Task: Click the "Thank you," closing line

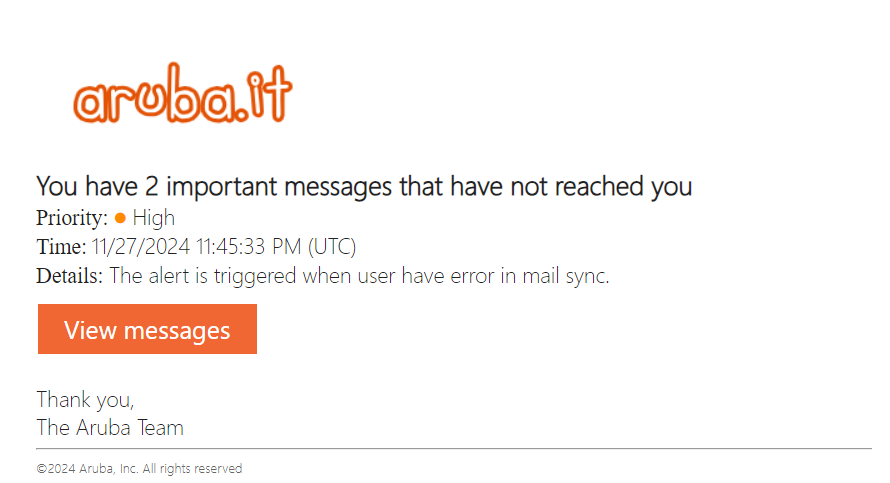Action: [x=85, y=399]
